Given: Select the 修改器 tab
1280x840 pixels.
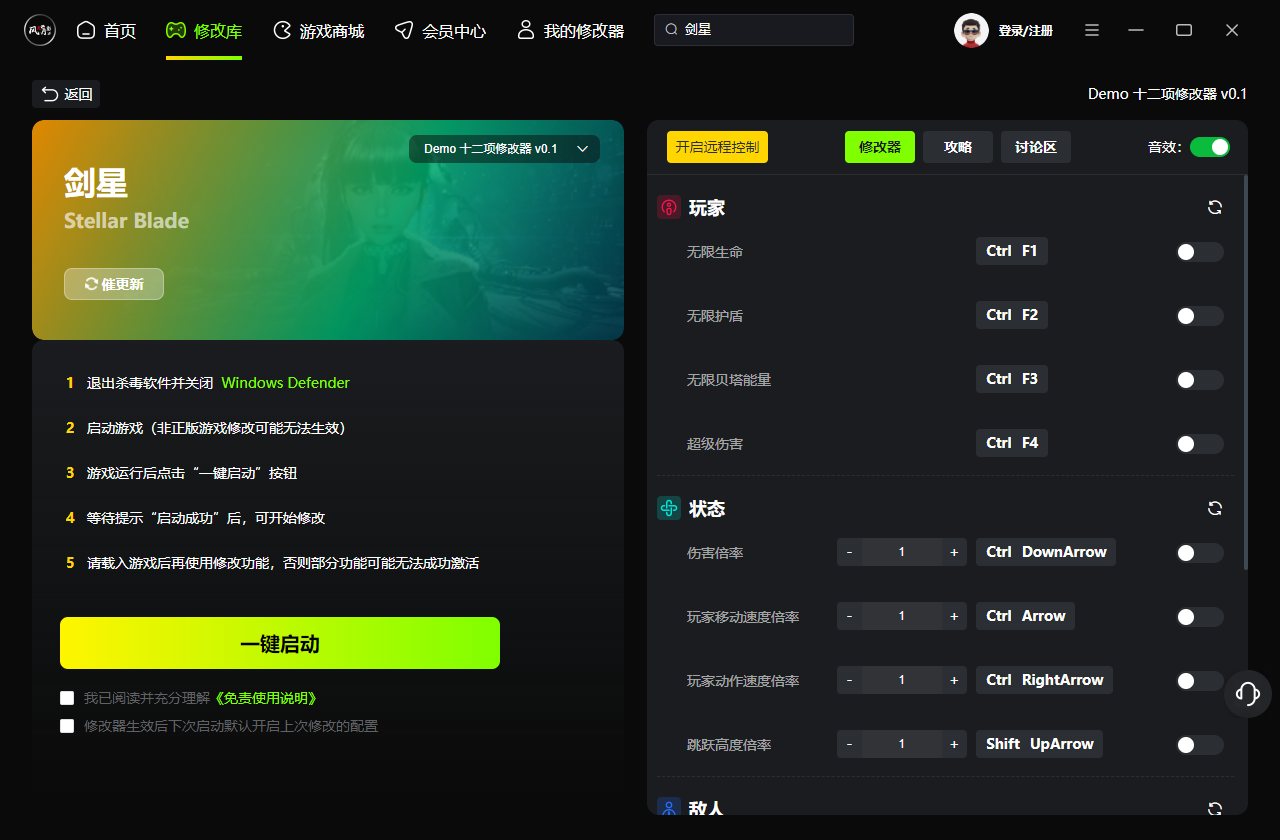Looking at the screenshot, I should coord(880,147).
